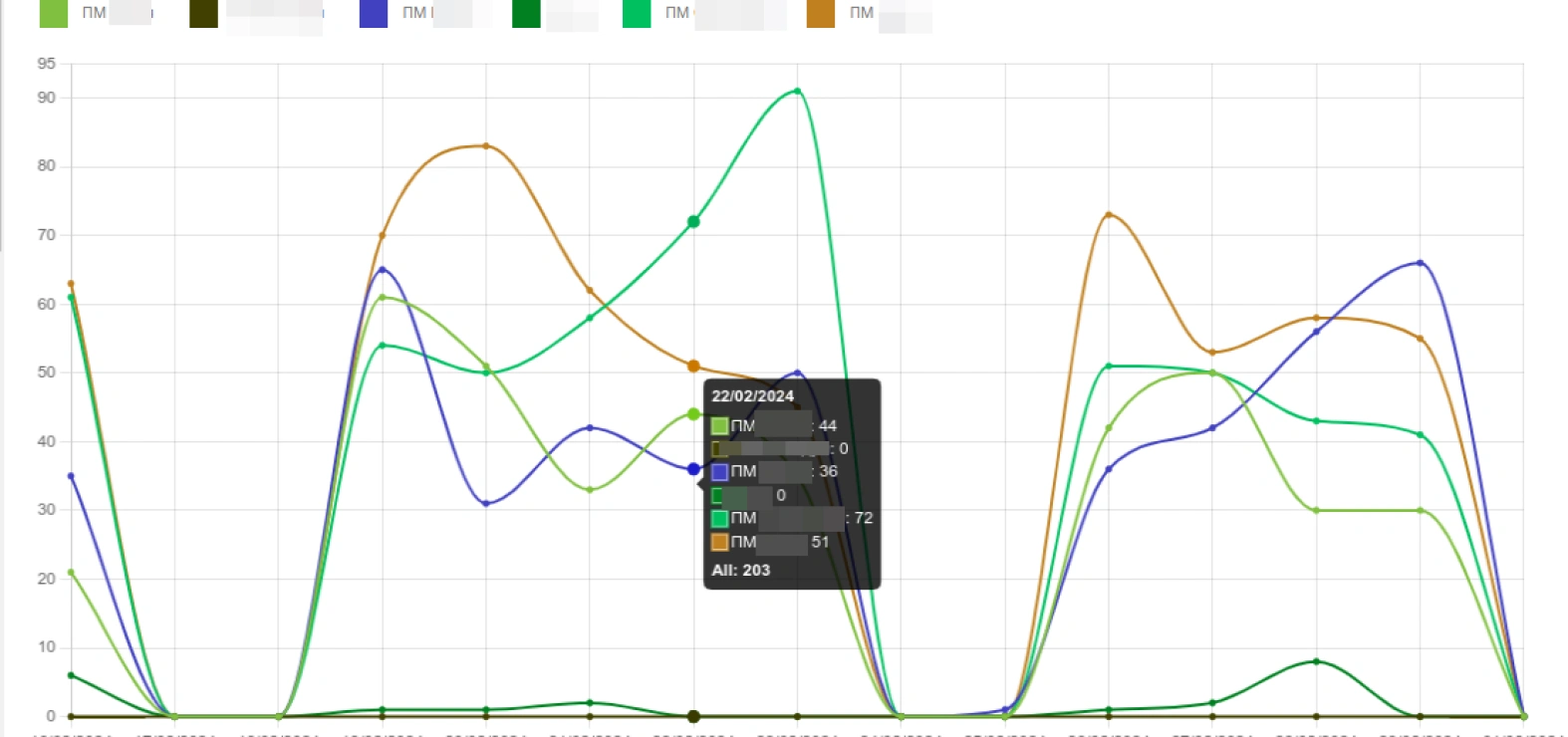Click highlighted light green point at 44
The height and width of the screenshot is (737, 1568).
click(693, 414)
